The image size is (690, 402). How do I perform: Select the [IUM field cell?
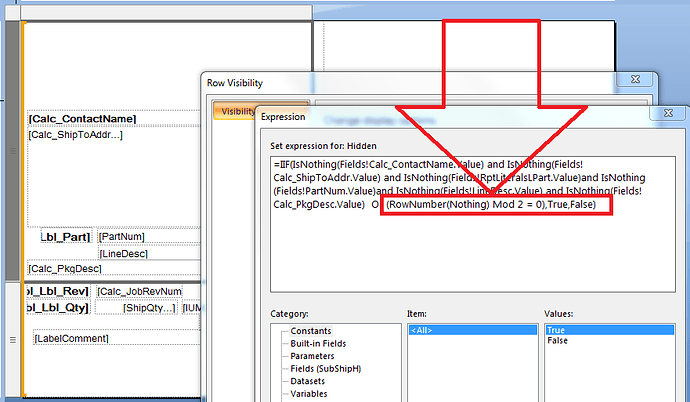tap(191, 307)
